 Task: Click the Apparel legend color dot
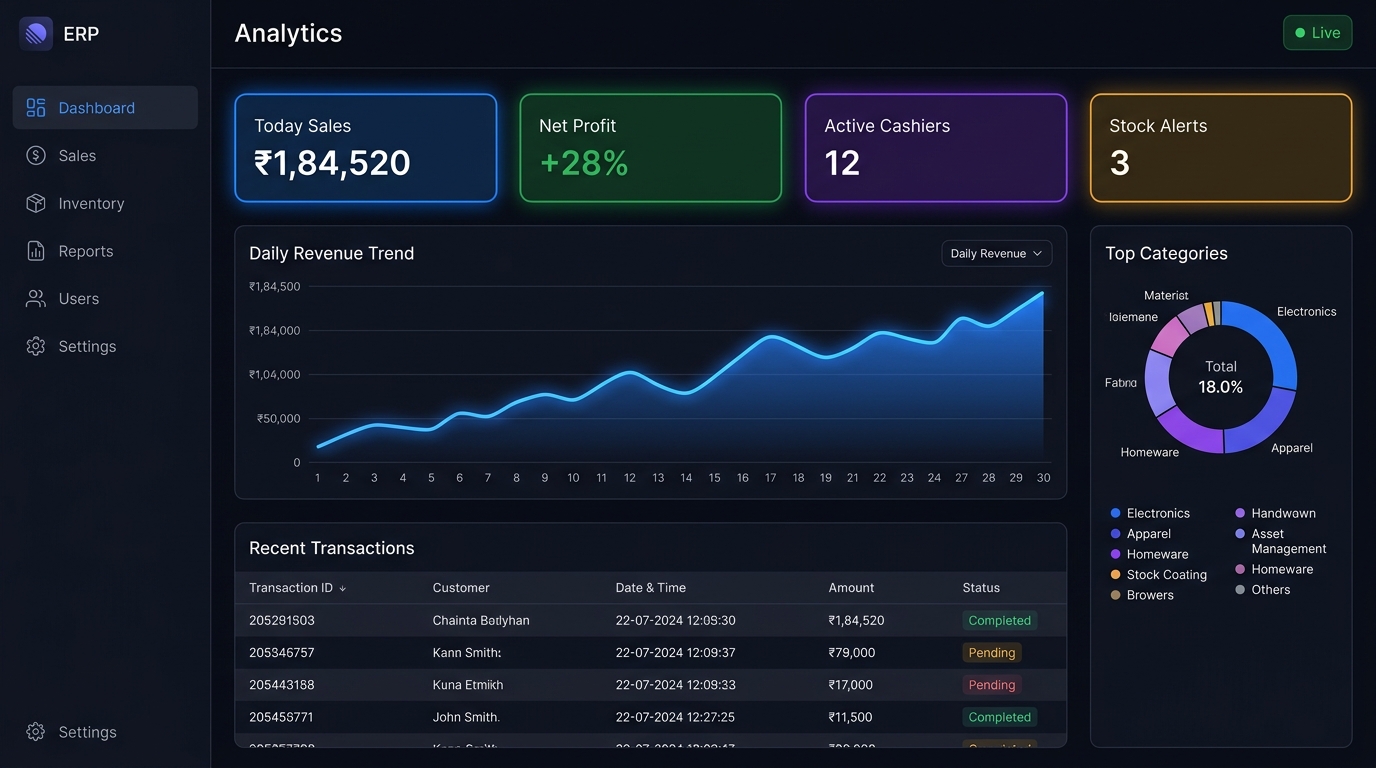pyautogui.click(x=1115, y=534)
